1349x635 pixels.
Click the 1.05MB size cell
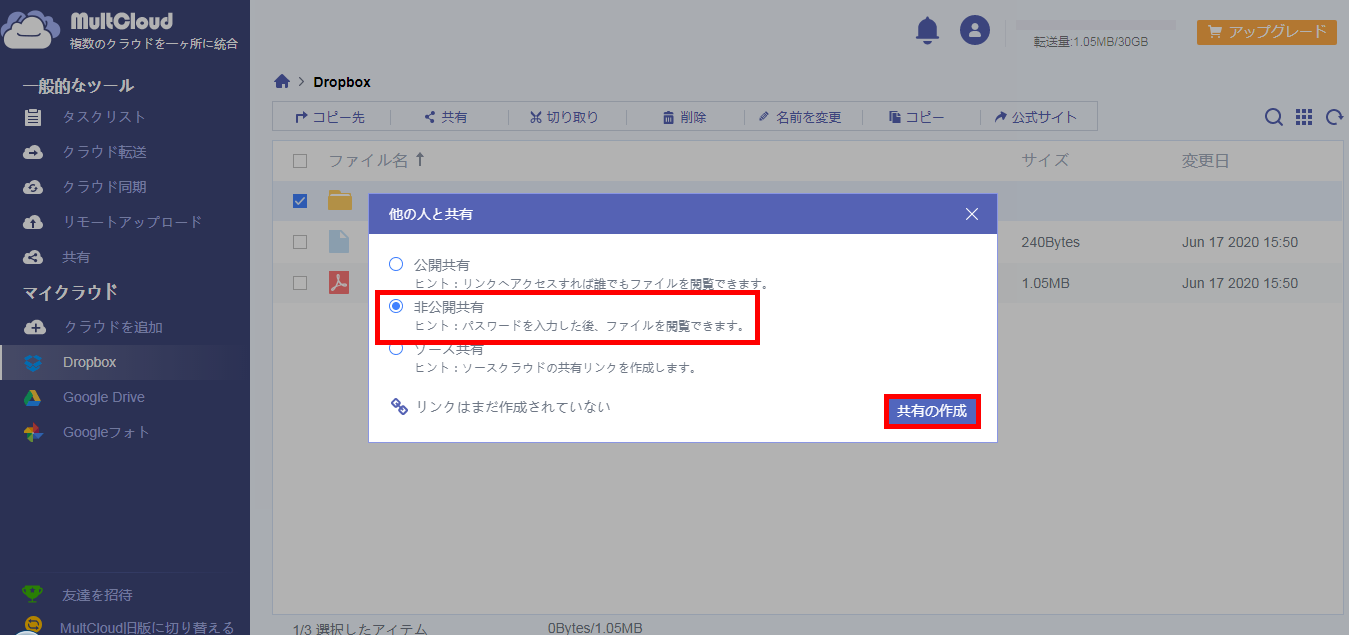1046,283
